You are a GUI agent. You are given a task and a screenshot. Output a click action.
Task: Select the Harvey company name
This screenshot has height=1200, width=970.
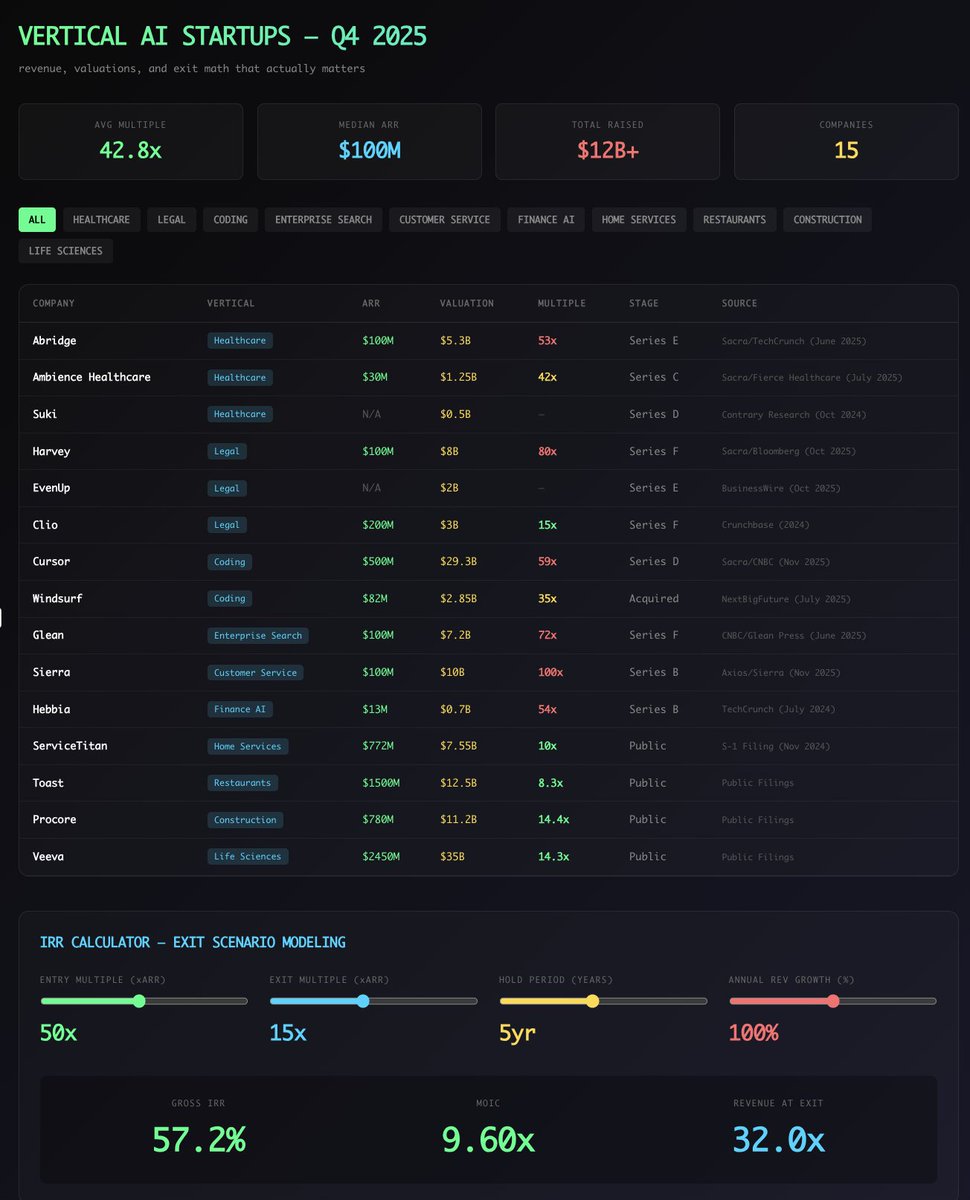coord(52,451)
